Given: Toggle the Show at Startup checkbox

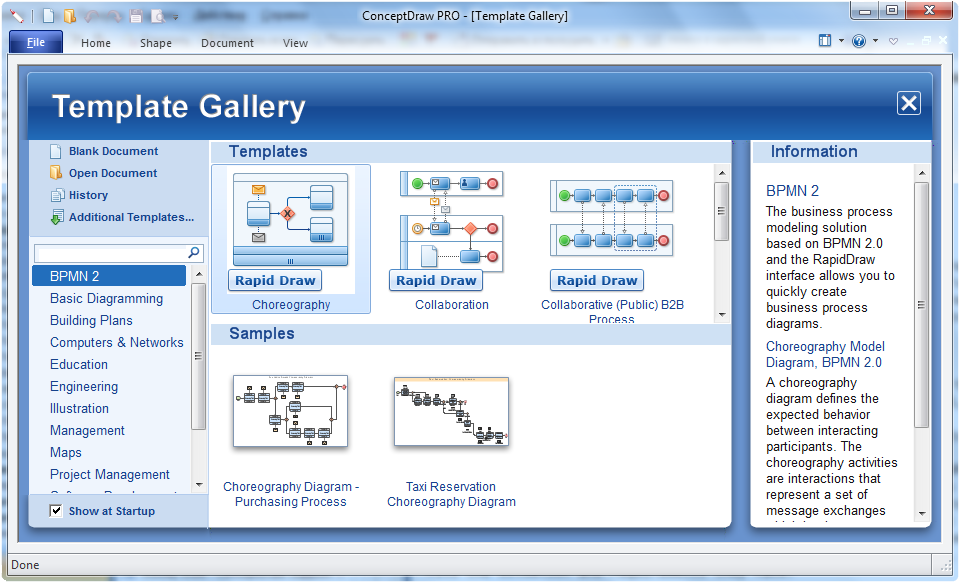Looking at the screenshot, I should click(56, 510).
